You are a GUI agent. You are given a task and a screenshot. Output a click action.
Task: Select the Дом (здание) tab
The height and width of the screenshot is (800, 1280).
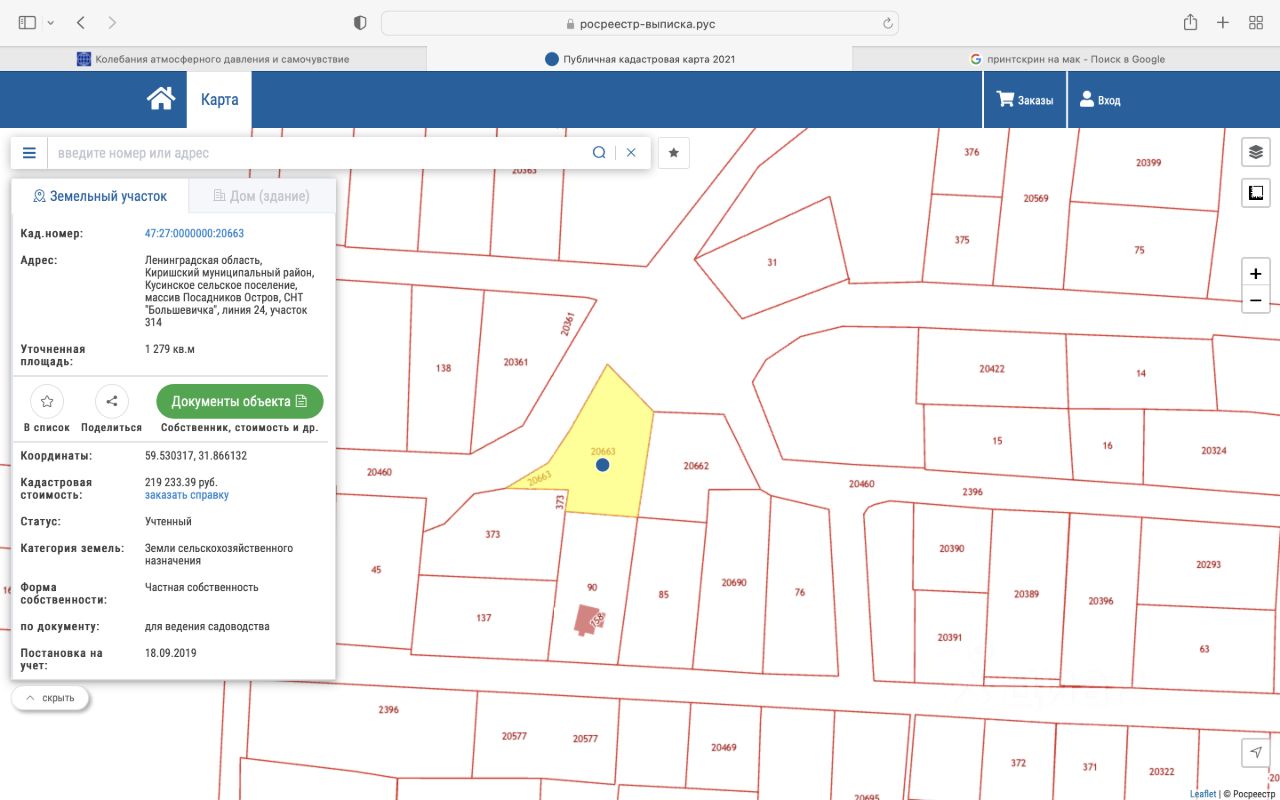coord(262,196)
